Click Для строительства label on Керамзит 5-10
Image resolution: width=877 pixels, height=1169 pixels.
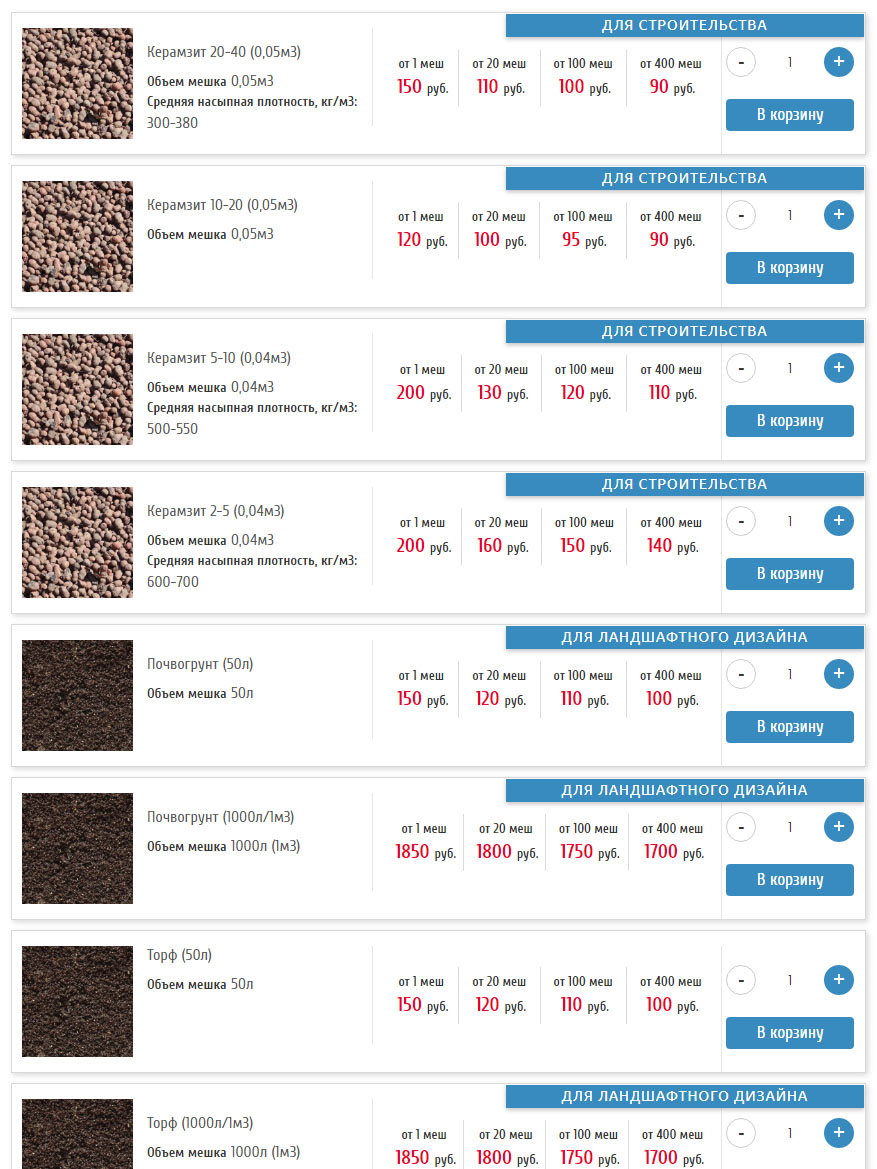(x=684, y=331)
